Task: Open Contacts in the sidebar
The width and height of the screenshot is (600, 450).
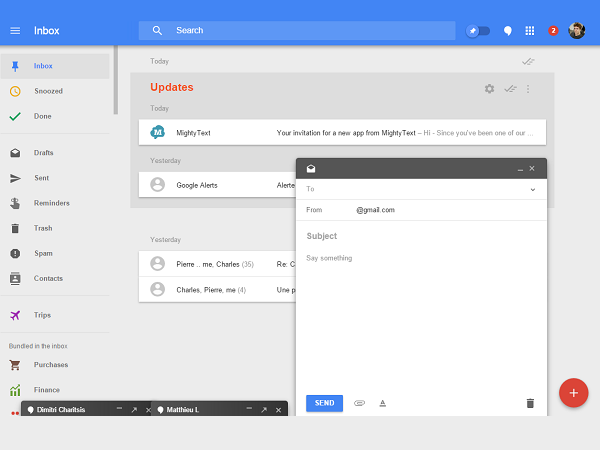Action: pos(55,279)
